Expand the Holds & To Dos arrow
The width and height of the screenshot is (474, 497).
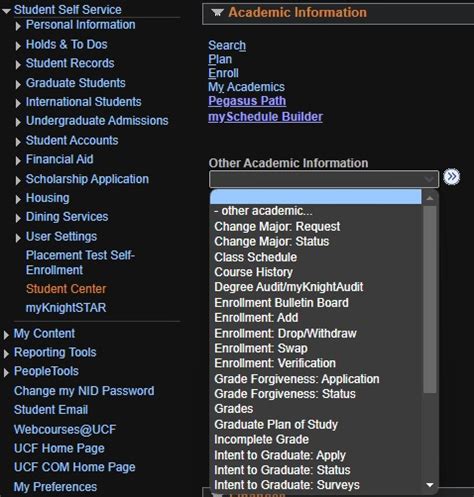[18, 46]
